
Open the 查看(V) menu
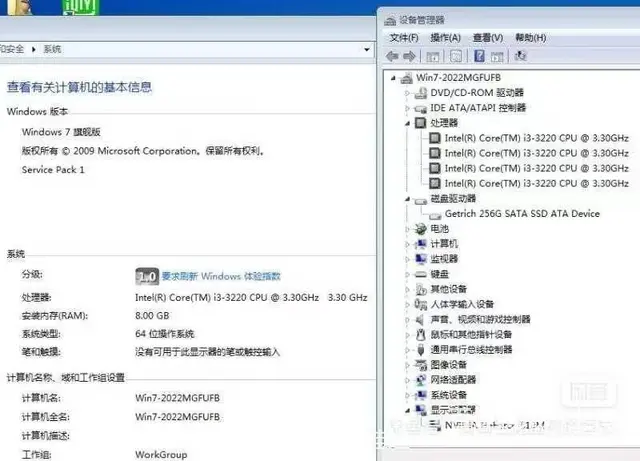pos(488,38)
